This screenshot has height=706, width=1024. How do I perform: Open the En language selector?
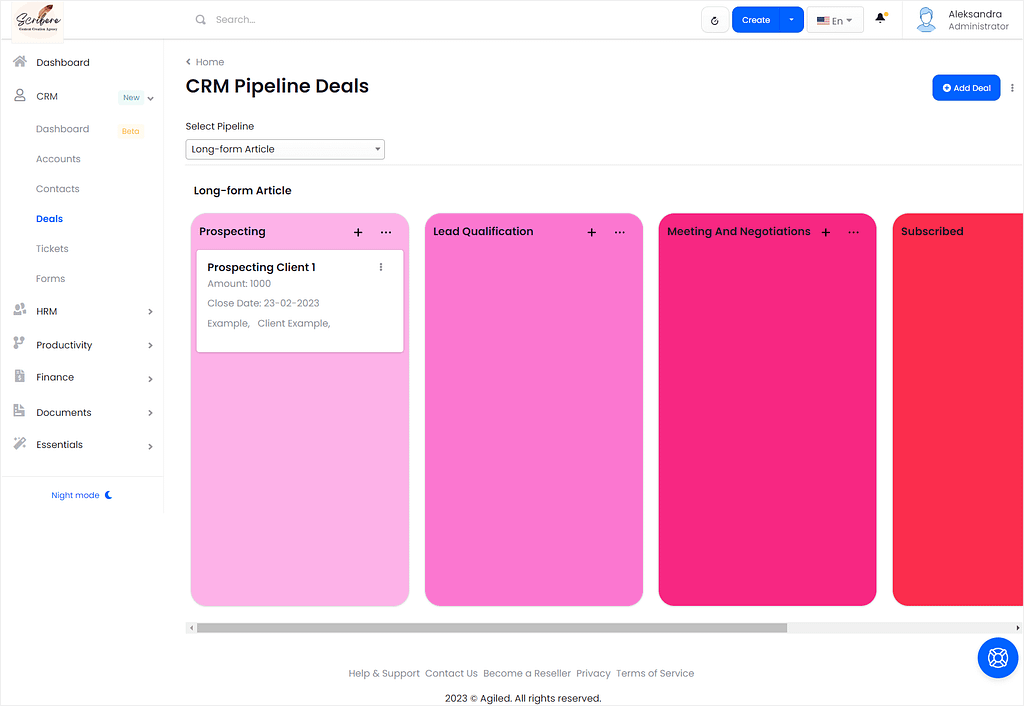point(835,20)
